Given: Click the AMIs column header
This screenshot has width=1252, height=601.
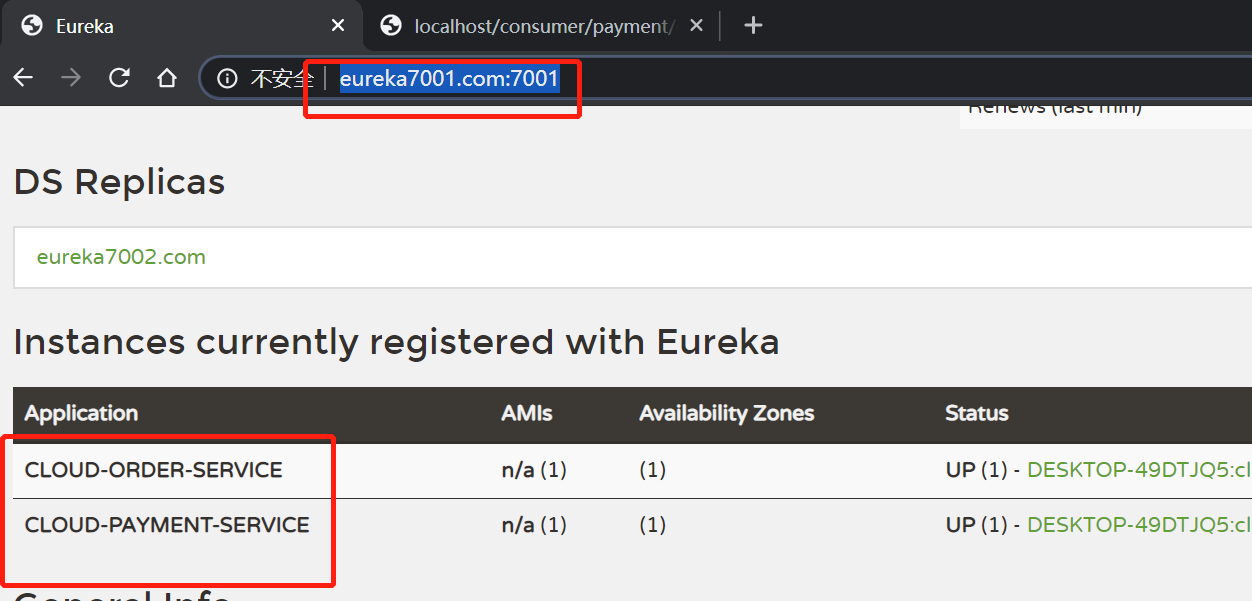Looking at the screenshot, I should (x=527, y=413).
